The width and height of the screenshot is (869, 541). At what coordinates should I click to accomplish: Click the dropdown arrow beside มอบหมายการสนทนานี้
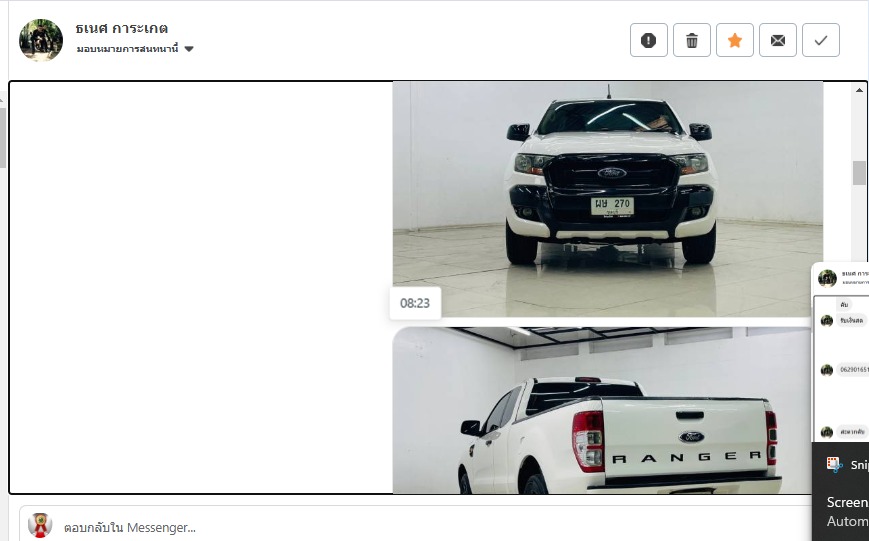(189, 49)
